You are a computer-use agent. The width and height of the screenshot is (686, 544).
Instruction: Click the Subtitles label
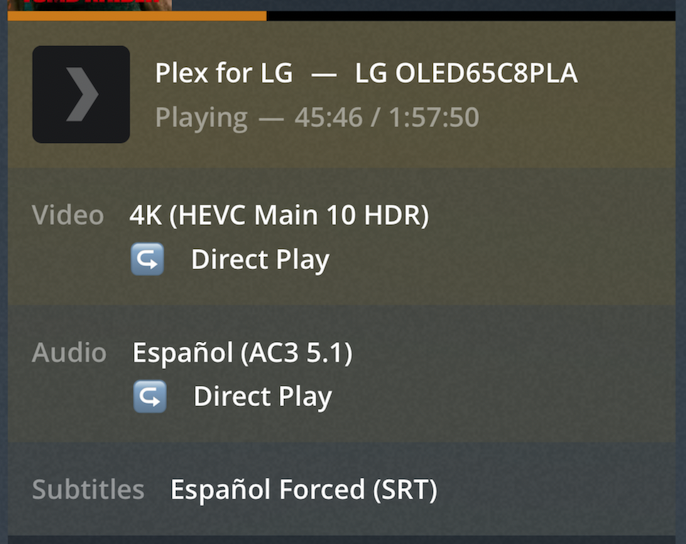[x=88, y=489]
